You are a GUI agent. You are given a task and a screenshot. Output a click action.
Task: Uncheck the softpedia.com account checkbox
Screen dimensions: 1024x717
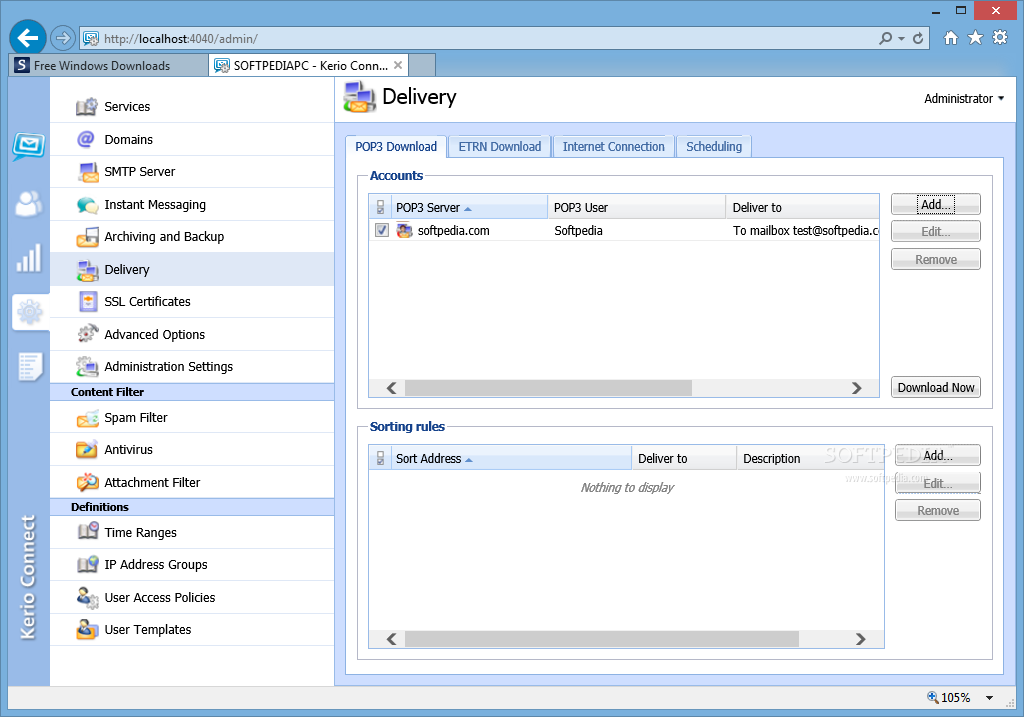[x=382, y=231]
